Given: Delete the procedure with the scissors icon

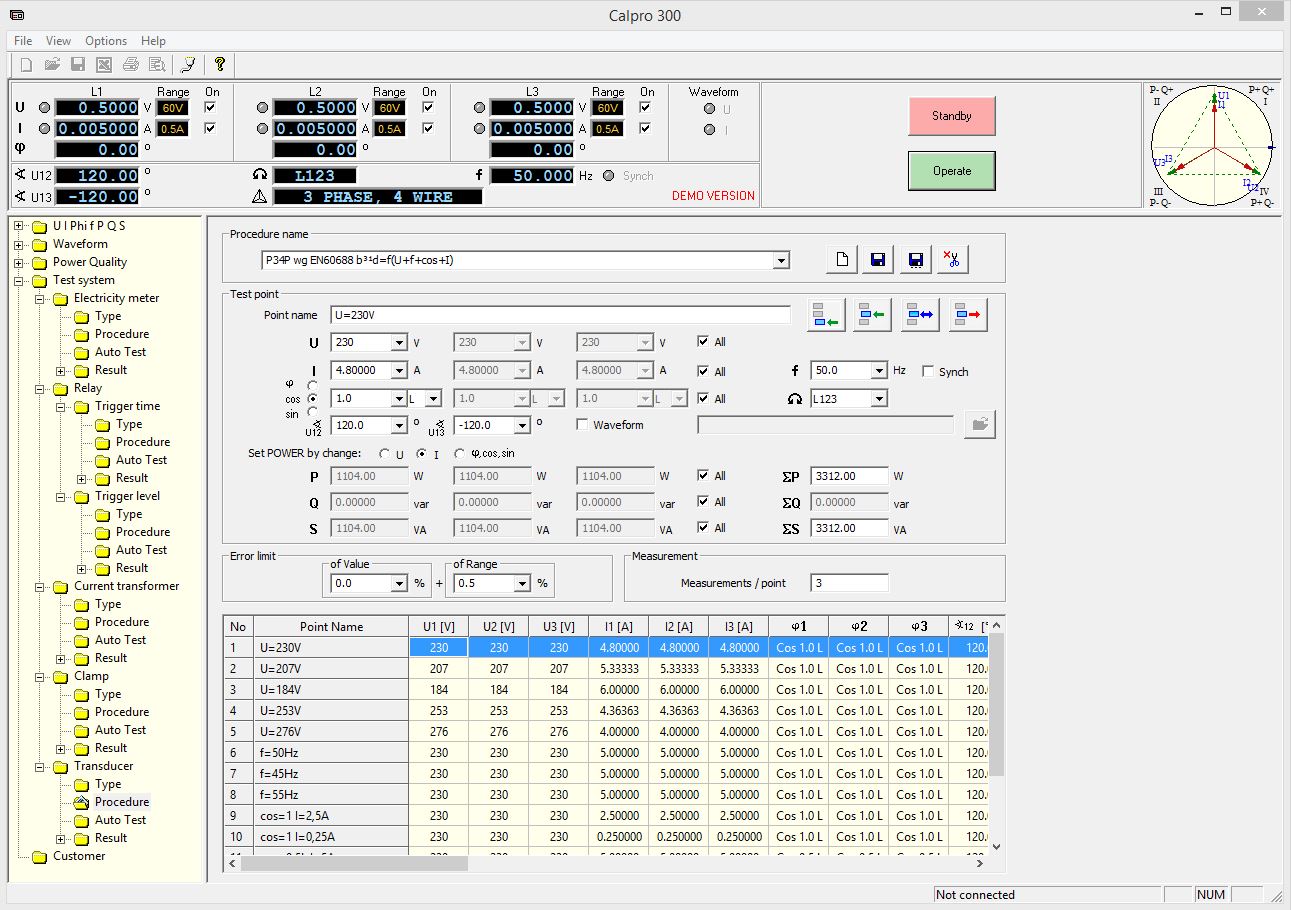Looking at the screenshot, I should coord(951,260).
